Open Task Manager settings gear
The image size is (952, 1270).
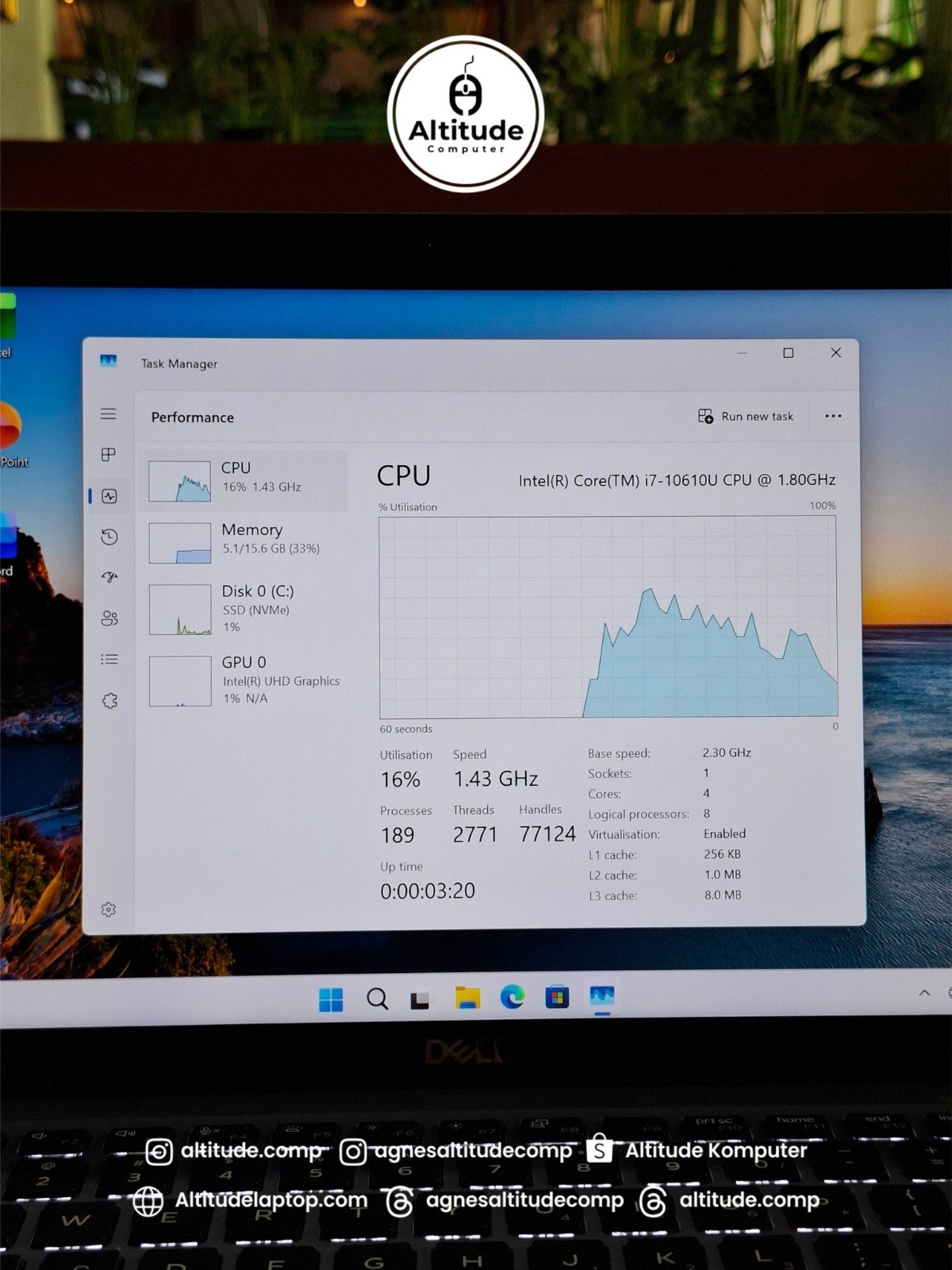[109, 910]
